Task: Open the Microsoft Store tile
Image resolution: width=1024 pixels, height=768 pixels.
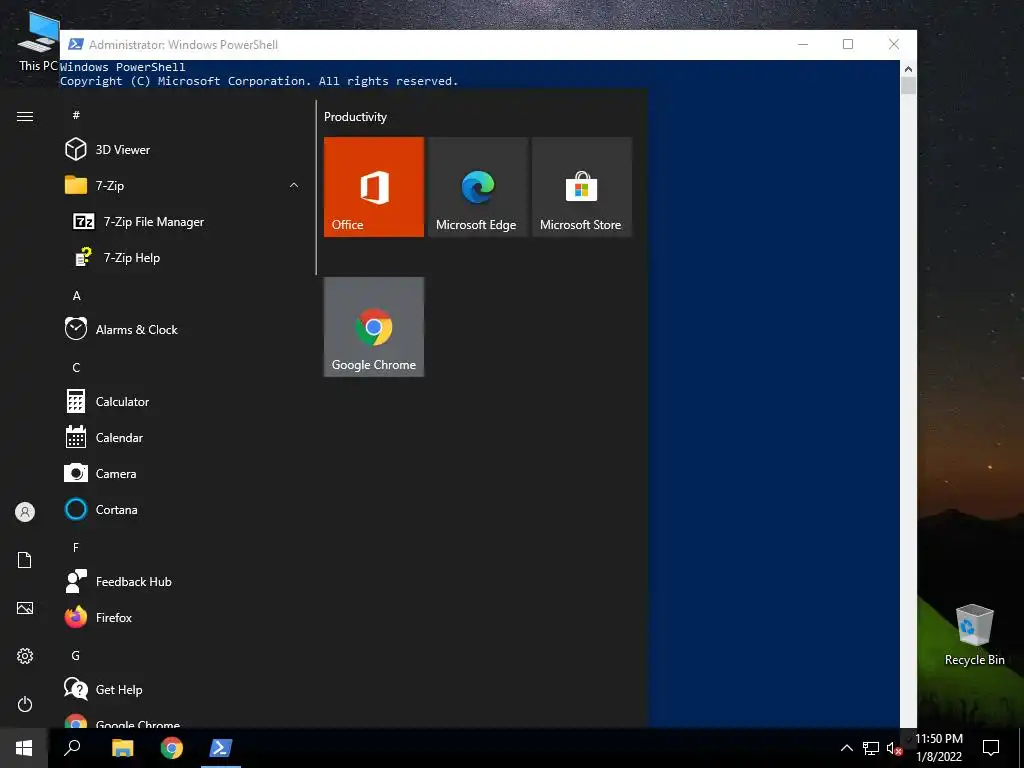Action: point(582,187)
